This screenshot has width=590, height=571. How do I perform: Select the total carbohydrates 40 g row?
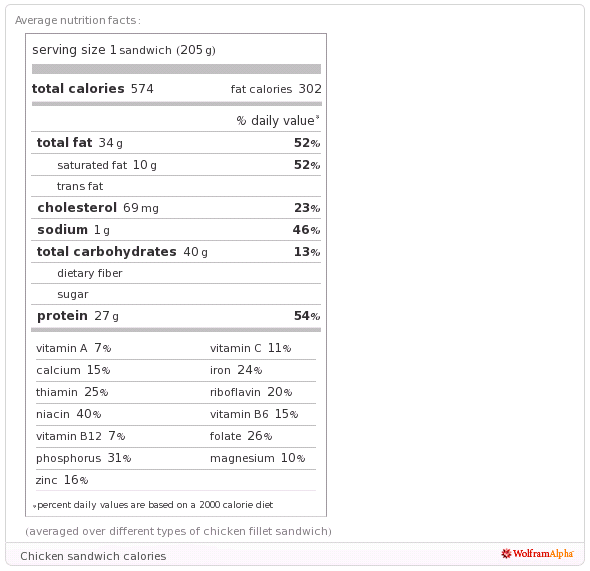[176, 252]
